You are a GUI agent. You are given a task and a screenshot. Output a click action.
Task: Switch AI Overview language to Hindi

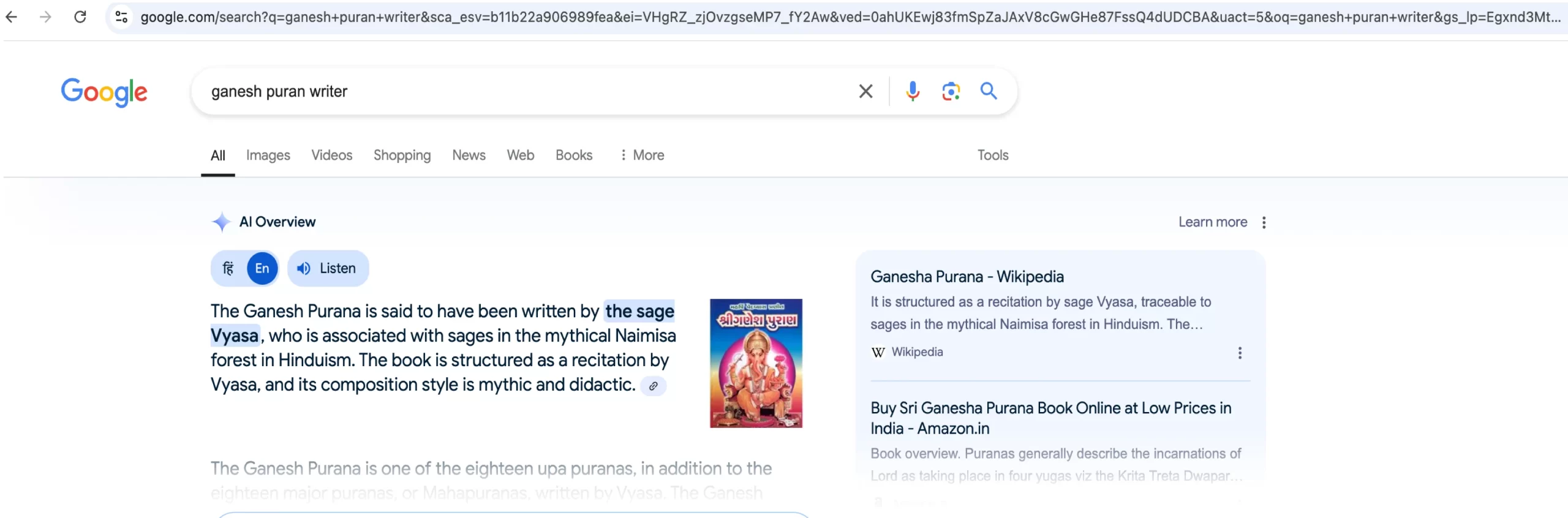(228, 268)
